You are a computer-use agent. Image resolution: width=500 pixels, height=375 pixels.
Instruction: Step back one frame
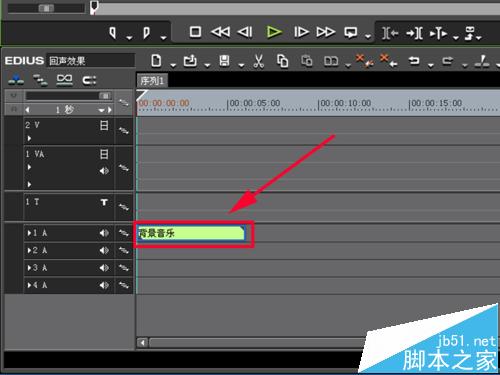pyautogui.click(x=245, y=32)
